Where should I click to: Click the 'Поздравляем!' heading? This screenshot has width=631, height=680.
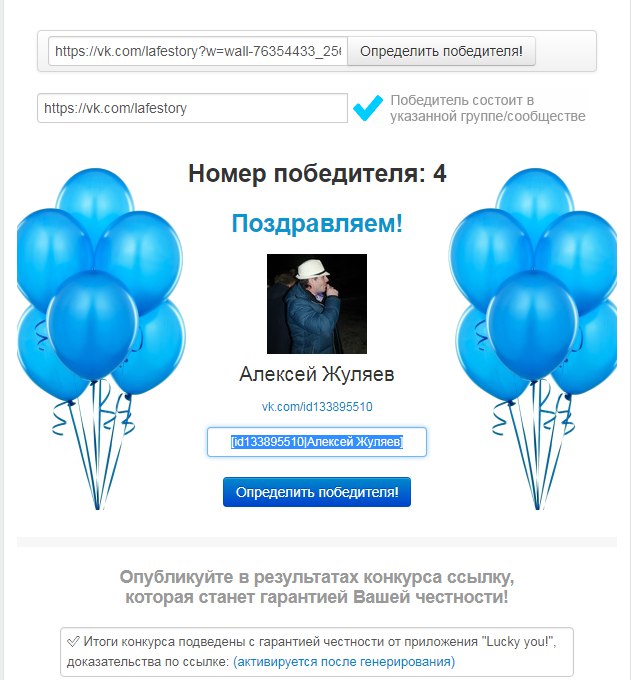pos(317,224)
